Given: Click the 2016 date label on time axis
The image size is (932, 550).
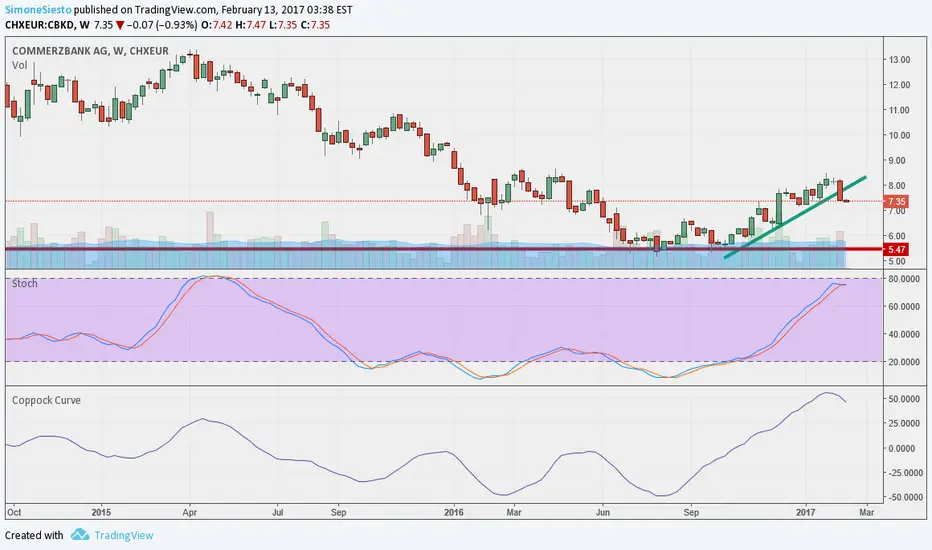Looking at the screenshot, I should (454, 512).
